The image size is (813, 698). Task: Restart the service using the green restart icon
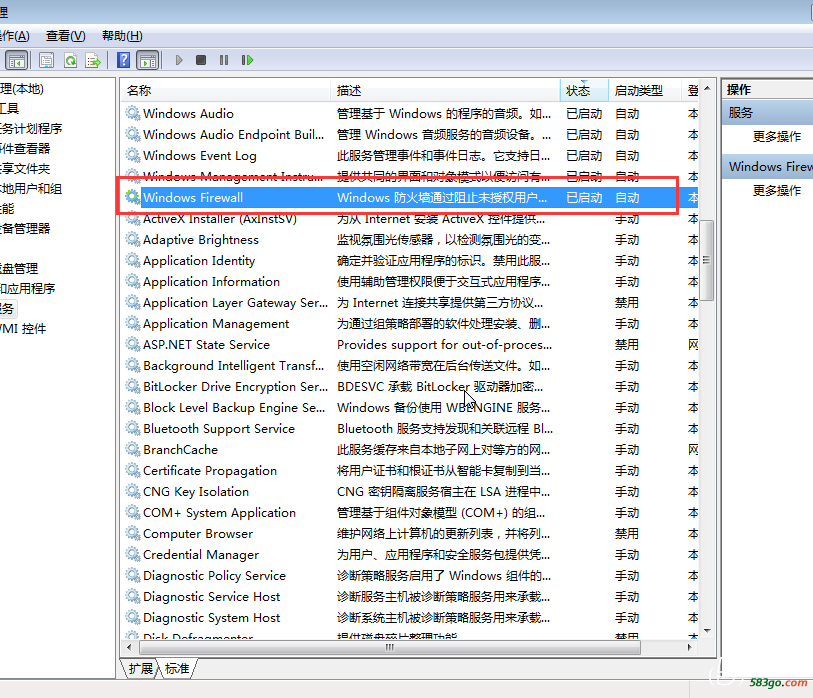247,60
